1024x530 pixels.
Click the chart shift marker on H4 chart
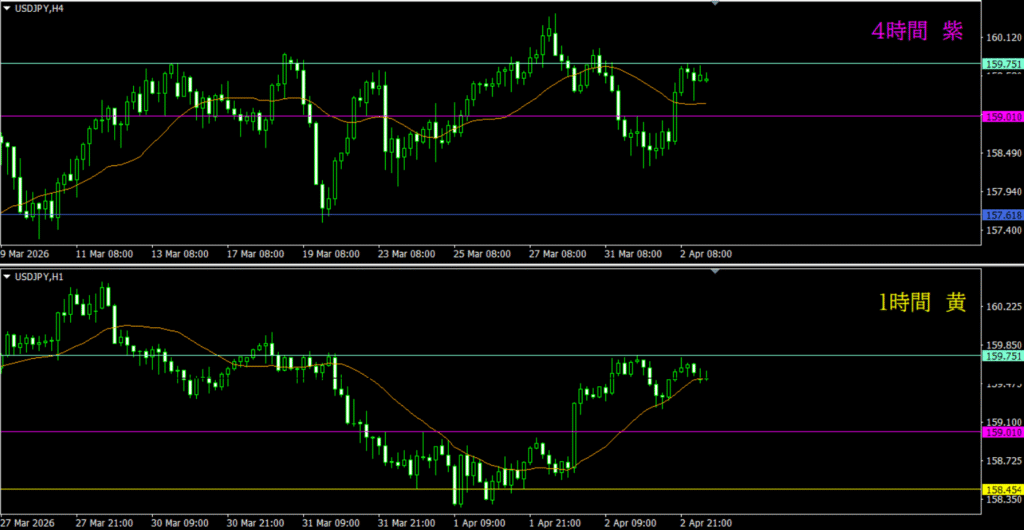[714, 4]
